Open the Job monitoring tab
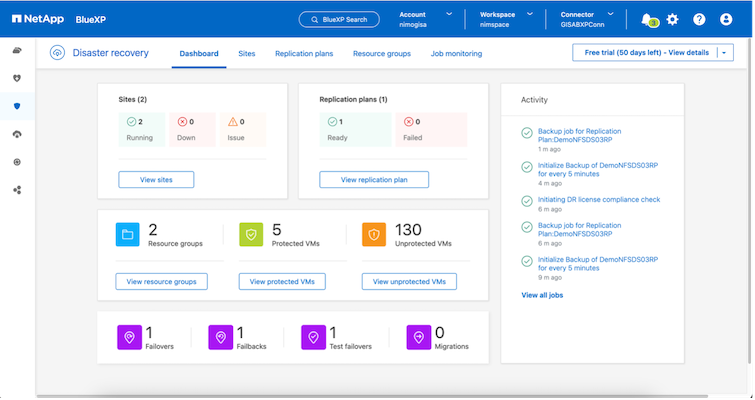This screenshot has width=755, height=400. 455,54
